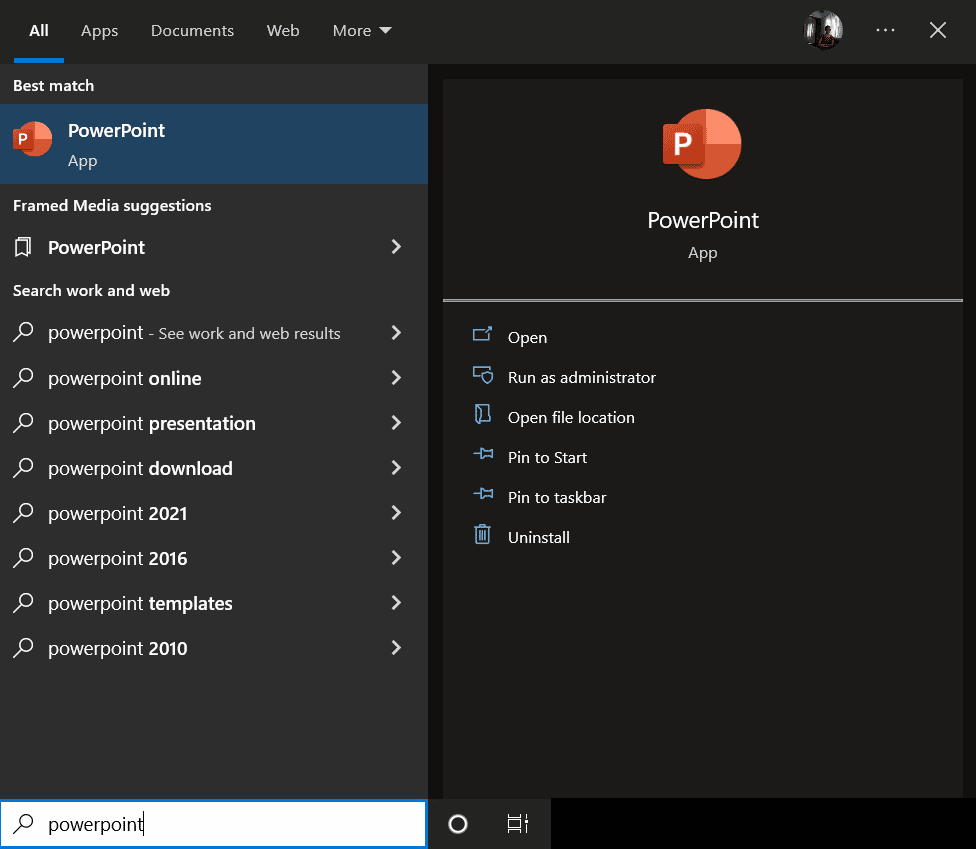Image resolution: width=976 pixels, height=849 pixels.
Task: Click the Pin to taskbar icon
Action: coord(482,496)
